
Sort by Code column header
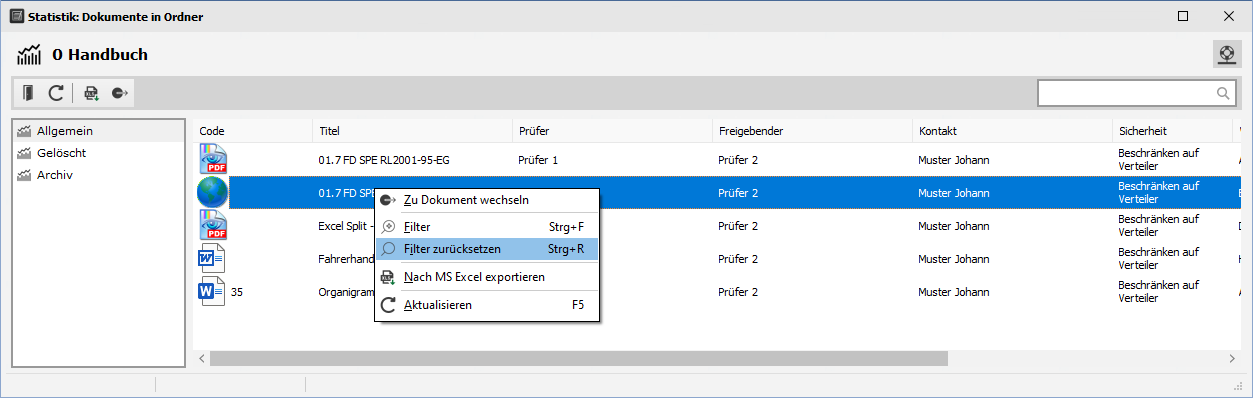(253, 131)
